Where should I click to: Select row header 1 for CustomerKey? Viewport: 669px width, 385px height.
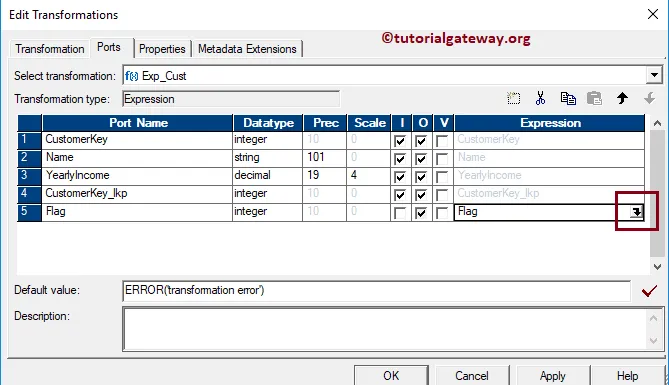[29, 140]
